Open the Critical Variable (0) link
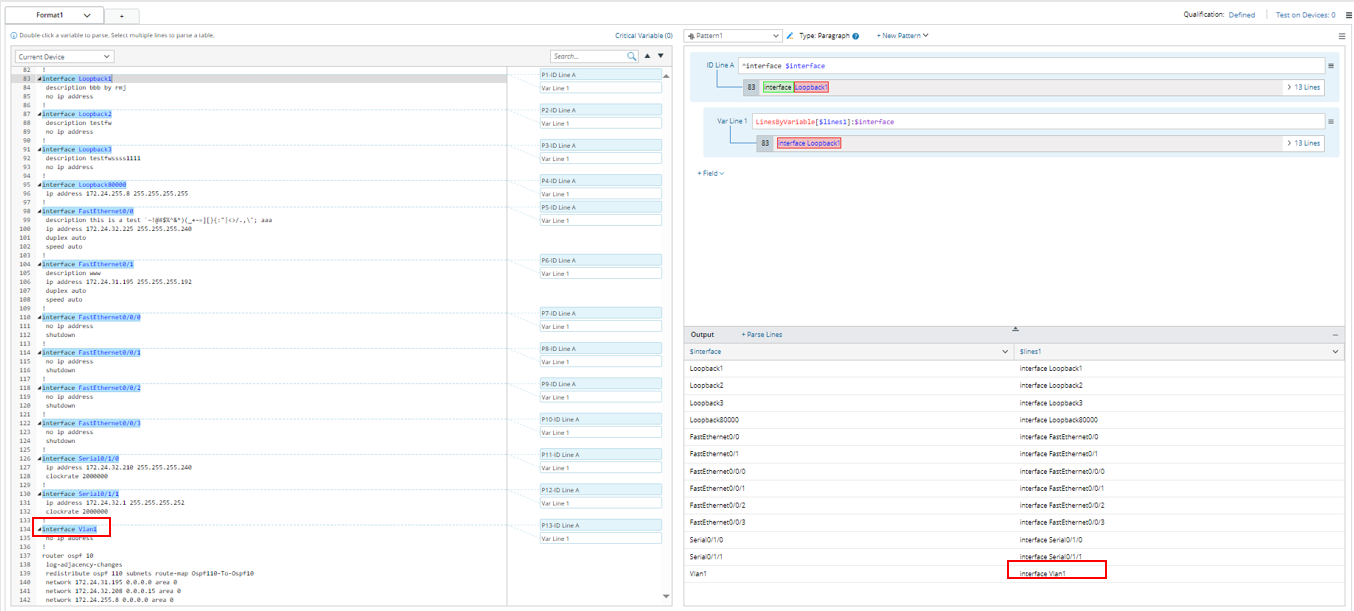Image resolution: width=1354 pixels, height=611 pixels. pos(643,36)
